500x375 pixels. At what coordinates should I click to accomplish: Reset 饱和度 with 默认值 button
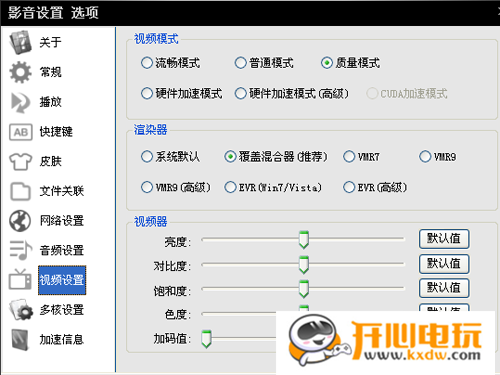(x=444, y=288)
